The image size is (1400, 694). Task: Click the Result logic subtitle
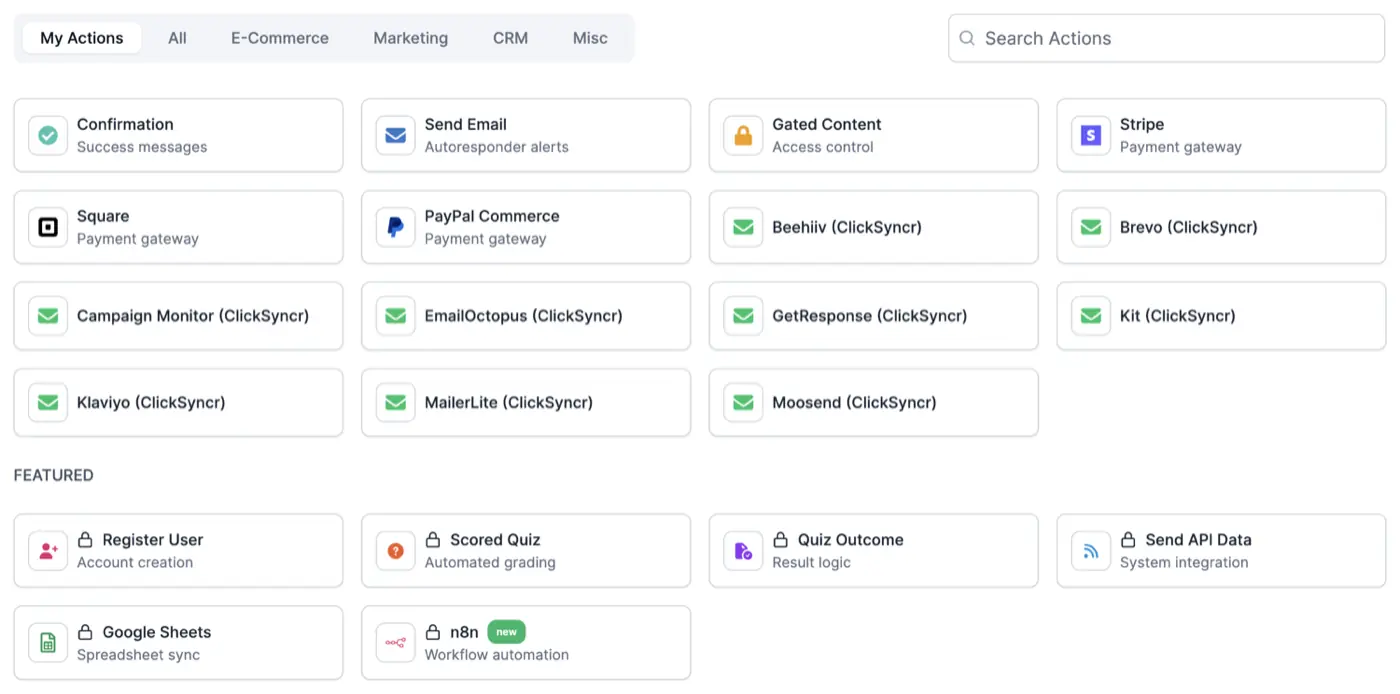click(812, 562)
